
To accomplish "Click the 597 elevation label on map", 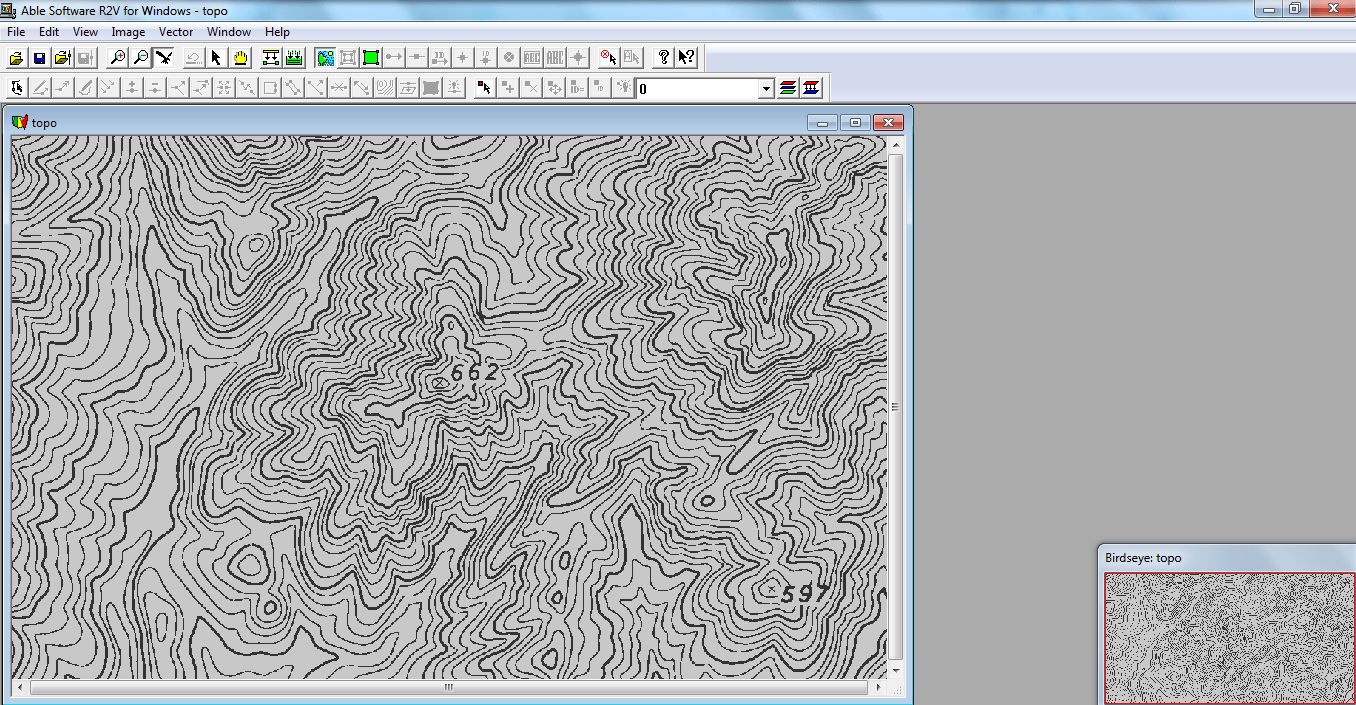I will [x=804, y=594].
